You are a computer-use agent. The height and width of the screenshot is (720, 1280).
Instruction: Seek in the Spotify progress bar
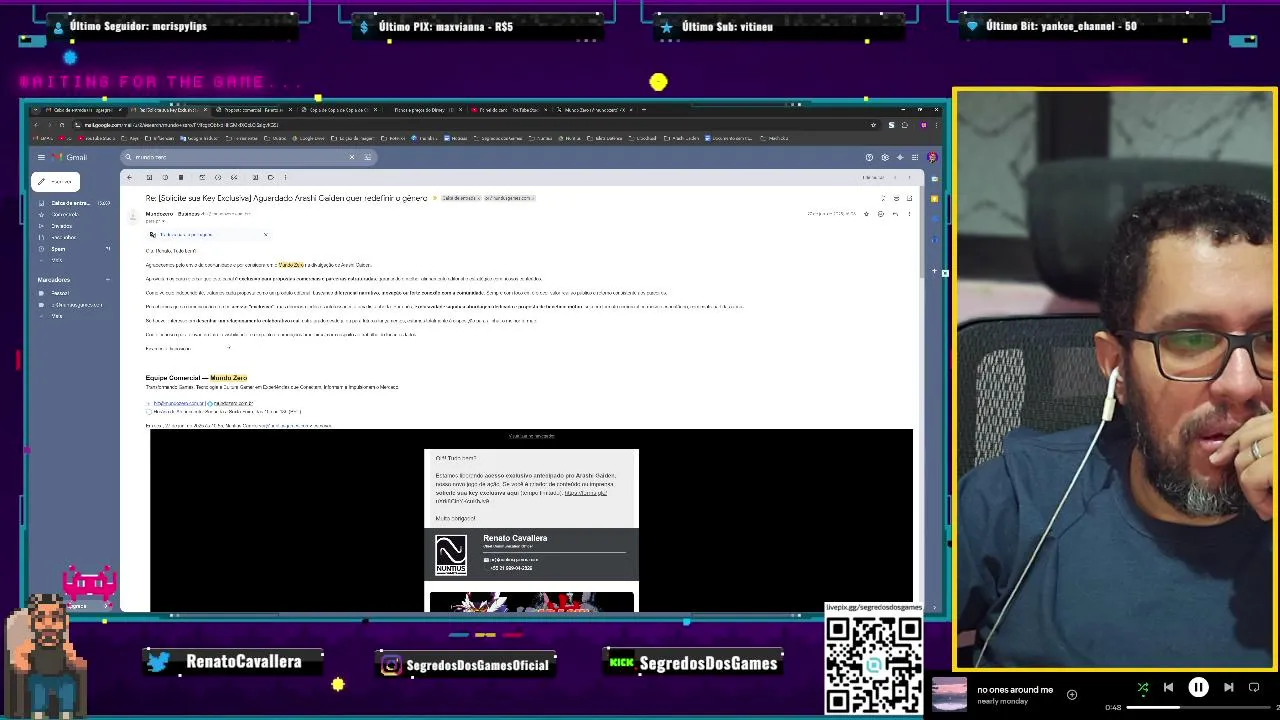tap(1198, 707)
